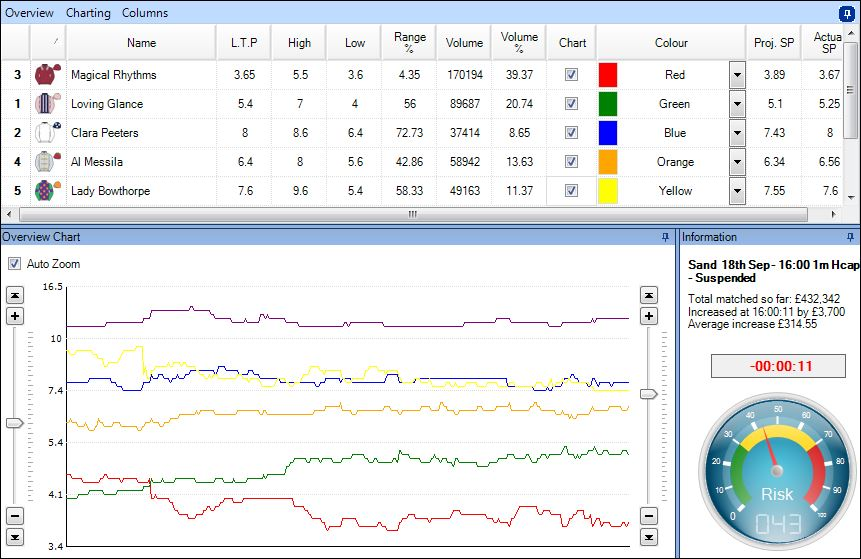
Task: Select the Loving Glance name cell
Action: pos(141,103)
